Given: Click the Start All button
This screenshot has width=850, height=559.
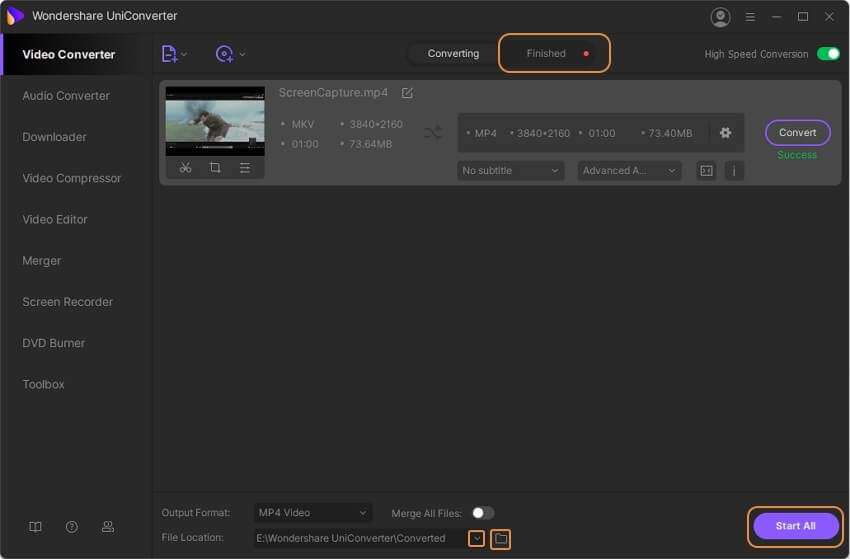Looking at the screenshot, I should pos(796,526).
